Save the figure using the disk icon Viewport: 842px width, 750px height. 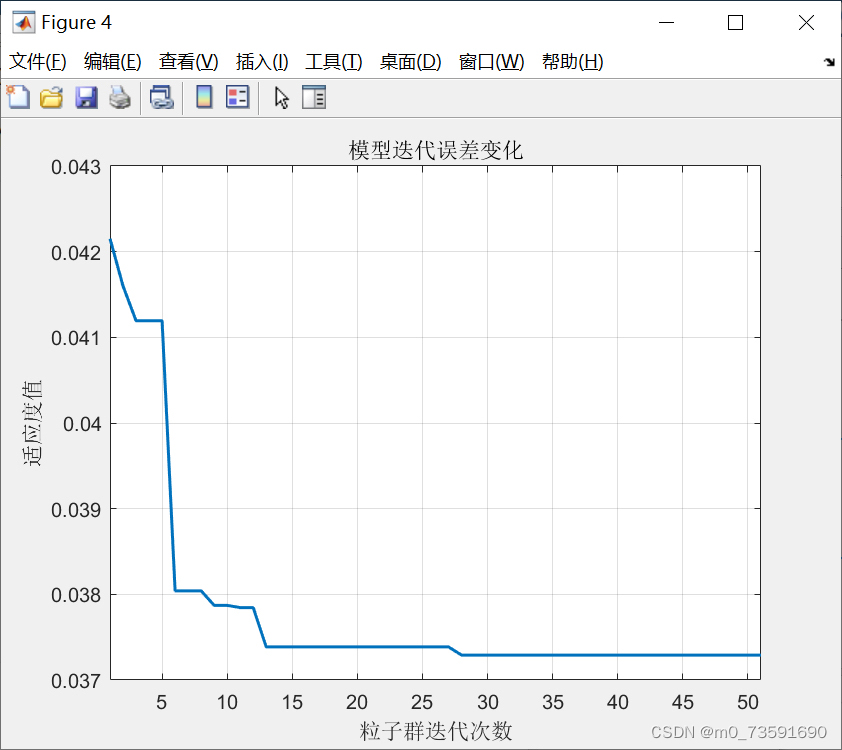pos(86,97)
